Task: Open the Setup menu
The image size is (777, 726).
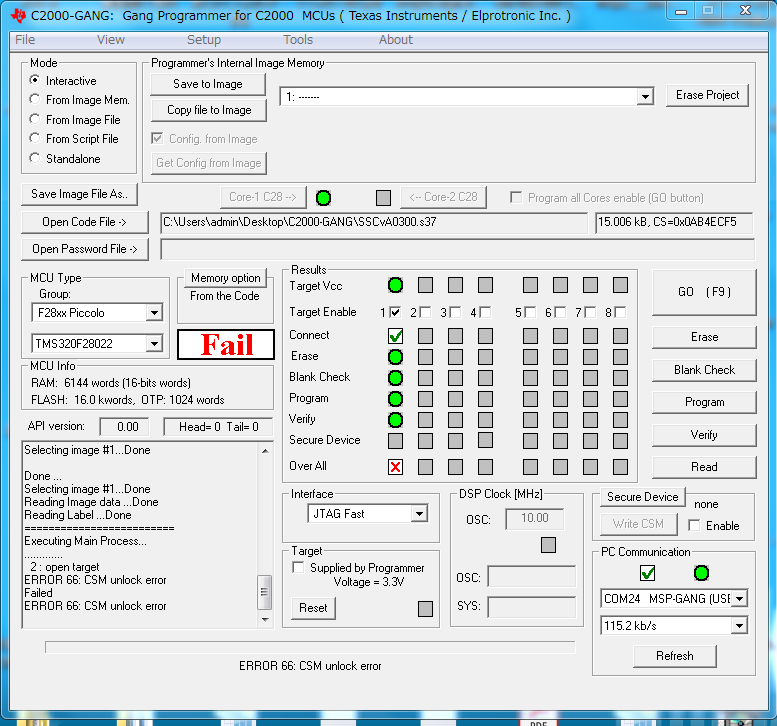Action: (204, 40)
